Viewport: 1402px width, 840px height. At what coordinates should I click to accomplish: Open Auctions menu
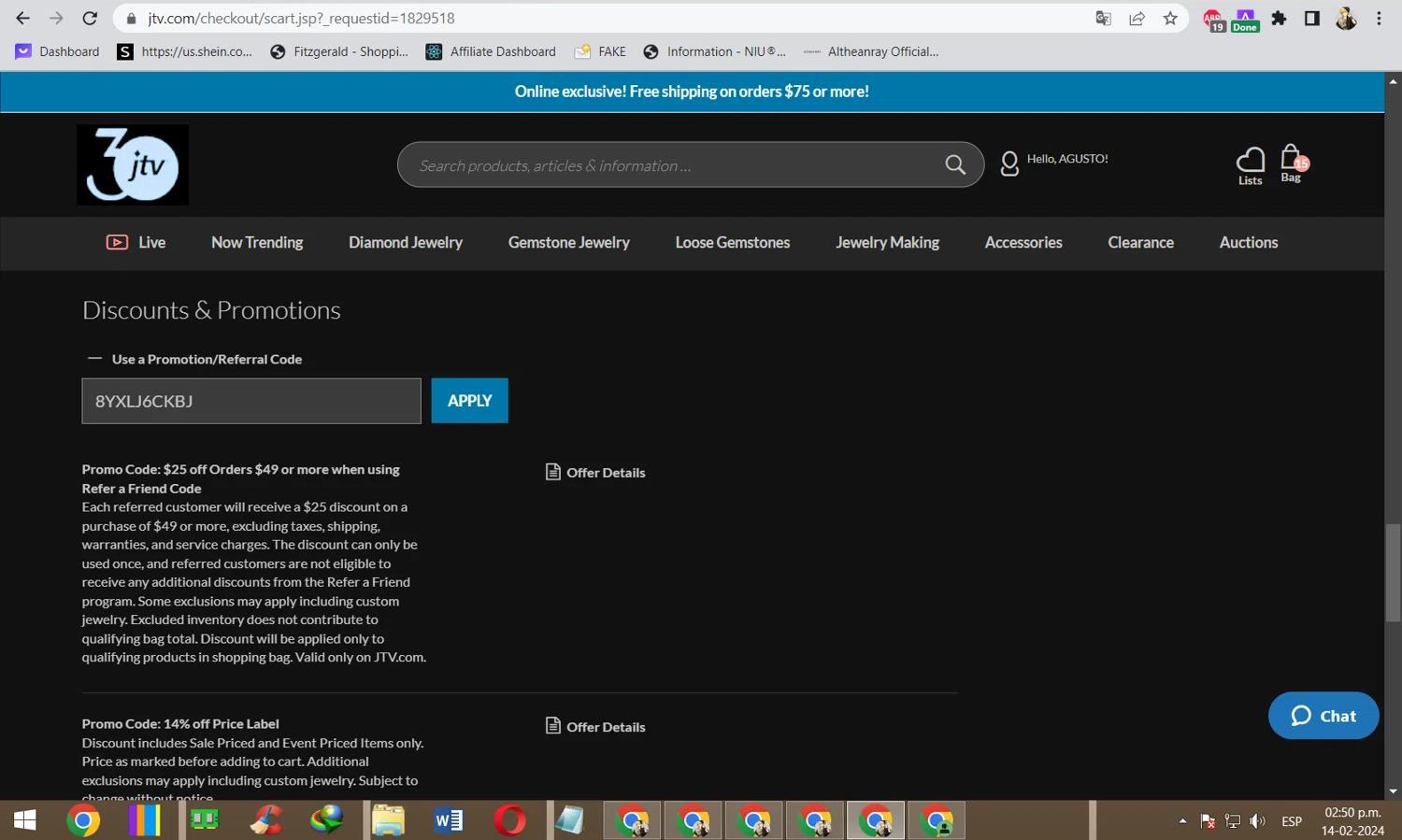tap(1249, 242)
